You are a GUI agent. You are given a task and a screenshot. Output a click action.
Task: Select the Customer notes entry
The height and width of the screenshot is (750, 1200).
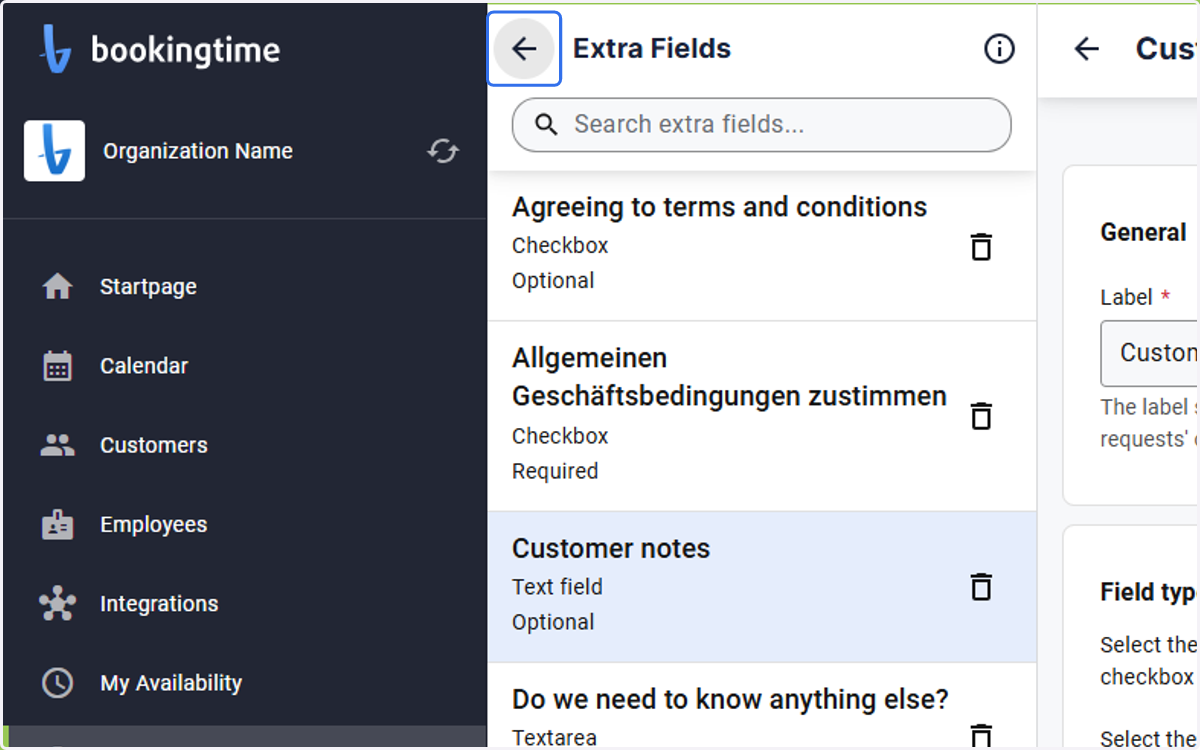(x=761, y=587)
